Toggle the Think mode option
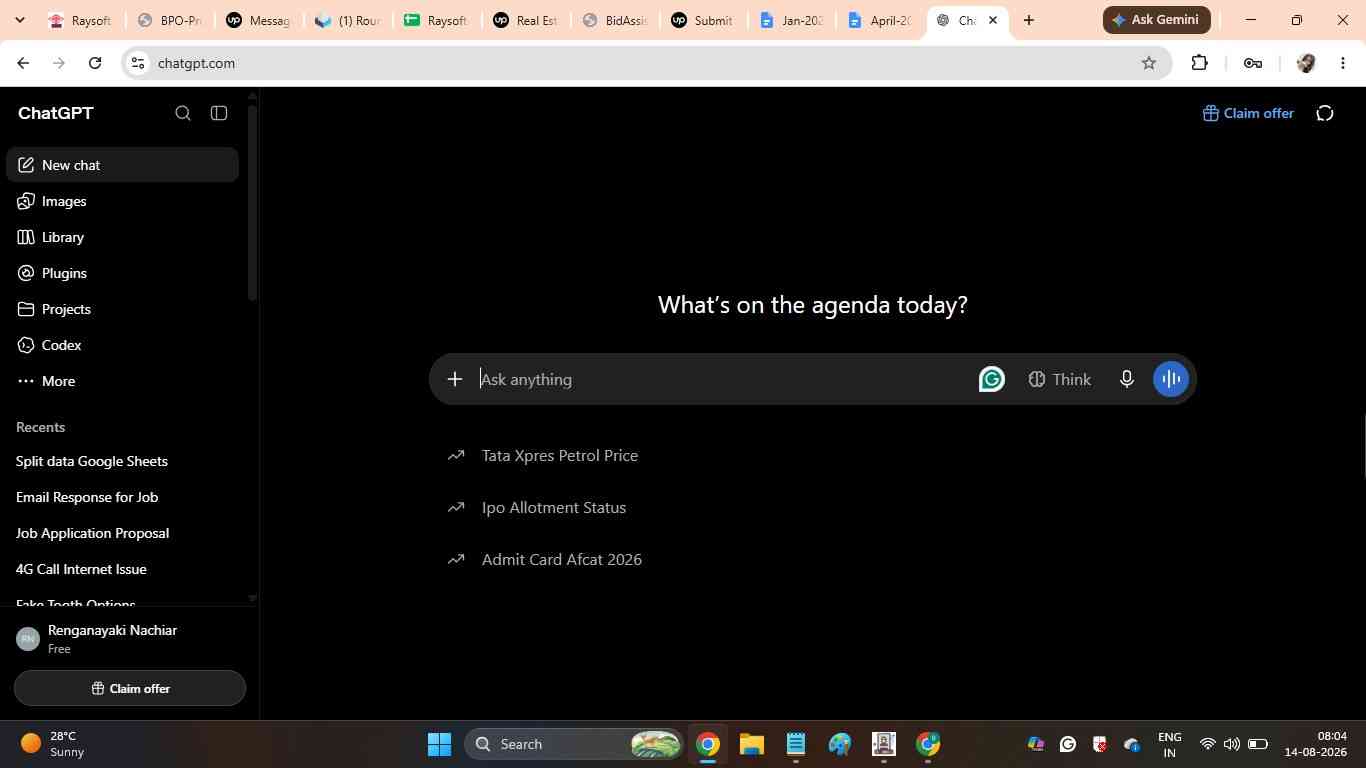 [x=1060, y=379]
